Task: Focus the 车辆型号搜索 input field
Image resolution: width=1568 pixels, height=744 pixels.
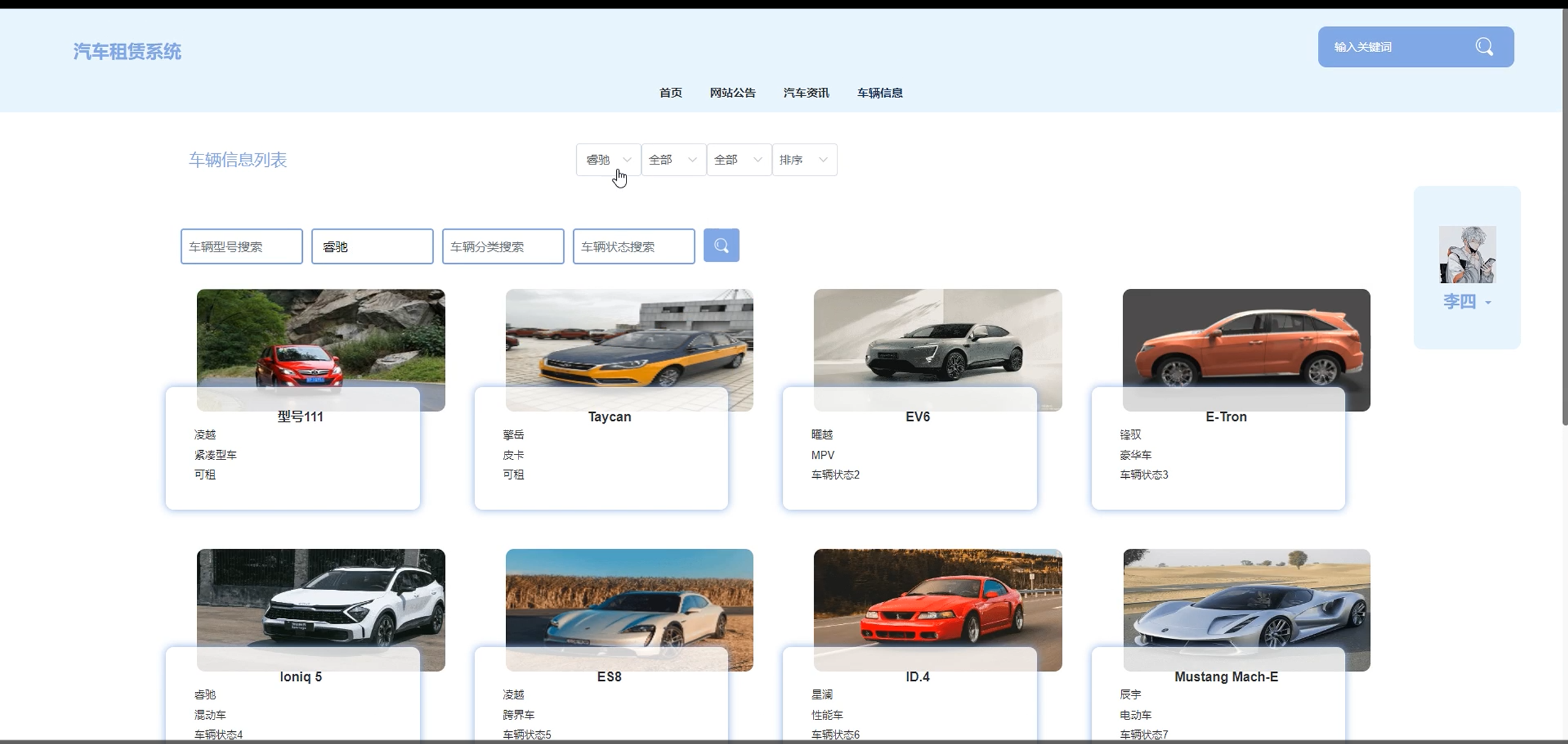Action: pos(242,247)
